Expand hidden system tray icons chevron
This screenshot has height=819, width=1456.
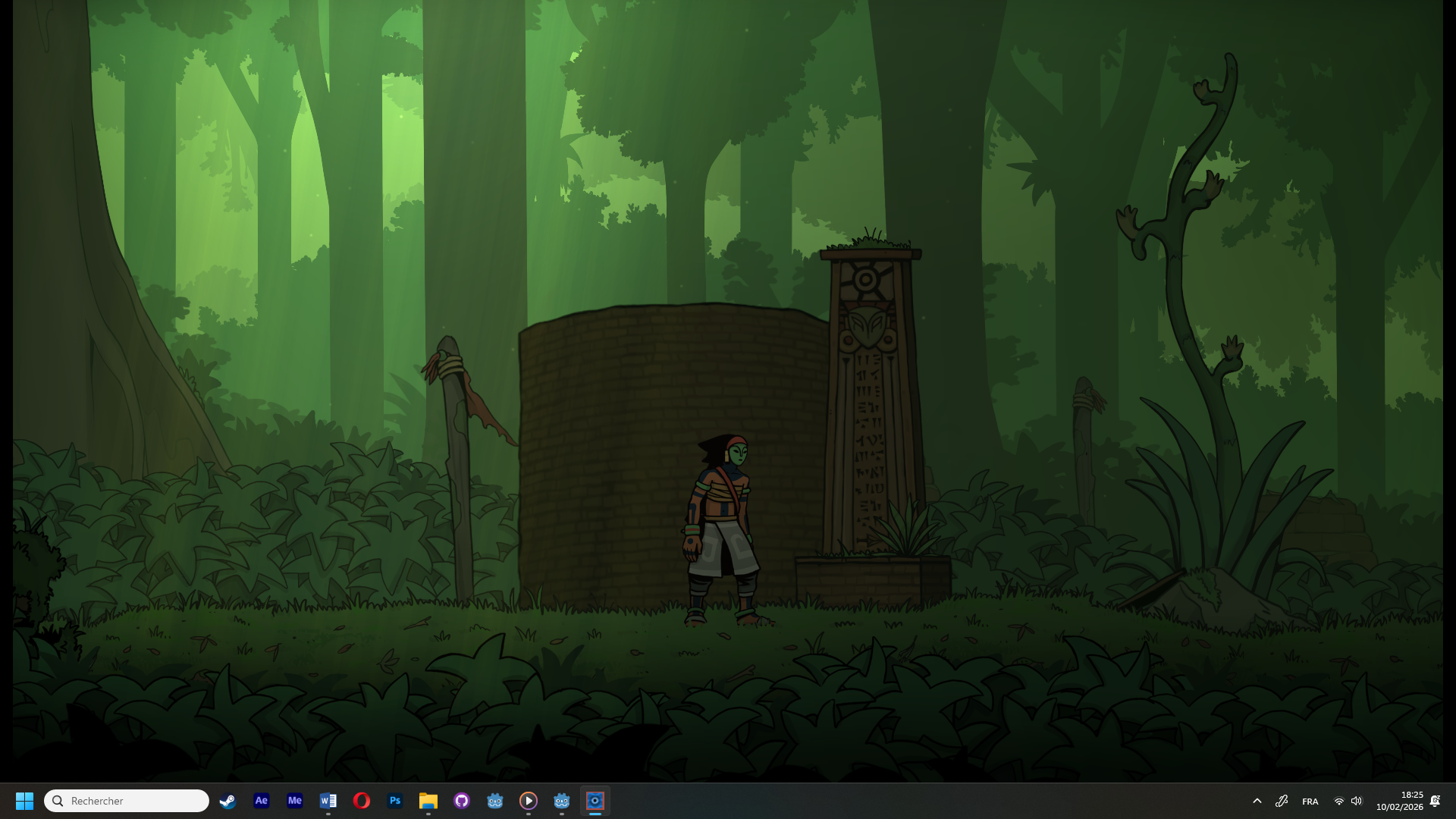(1257, 801)
